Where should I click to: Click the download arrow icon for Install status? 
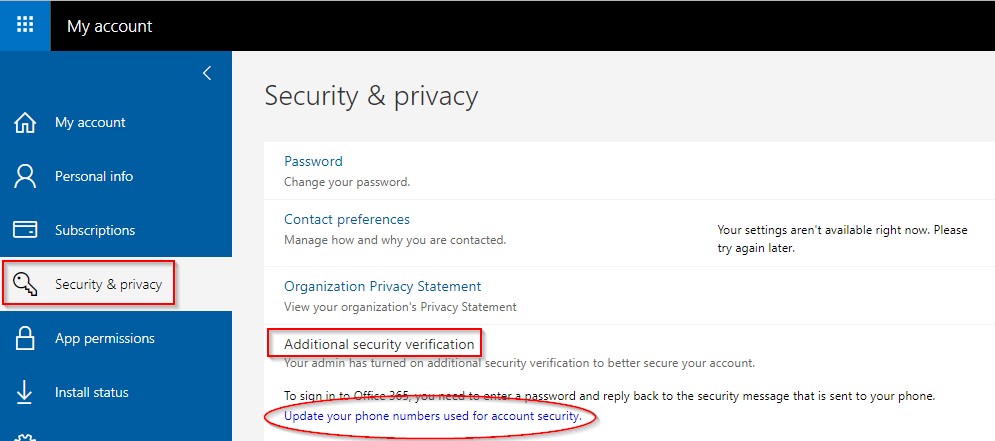pos(25,392)
